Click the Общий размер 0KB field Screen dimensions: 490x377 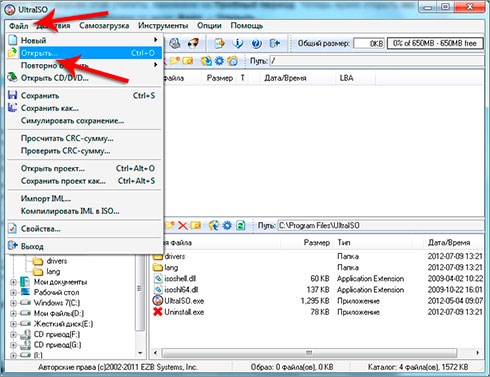[369, 43]
